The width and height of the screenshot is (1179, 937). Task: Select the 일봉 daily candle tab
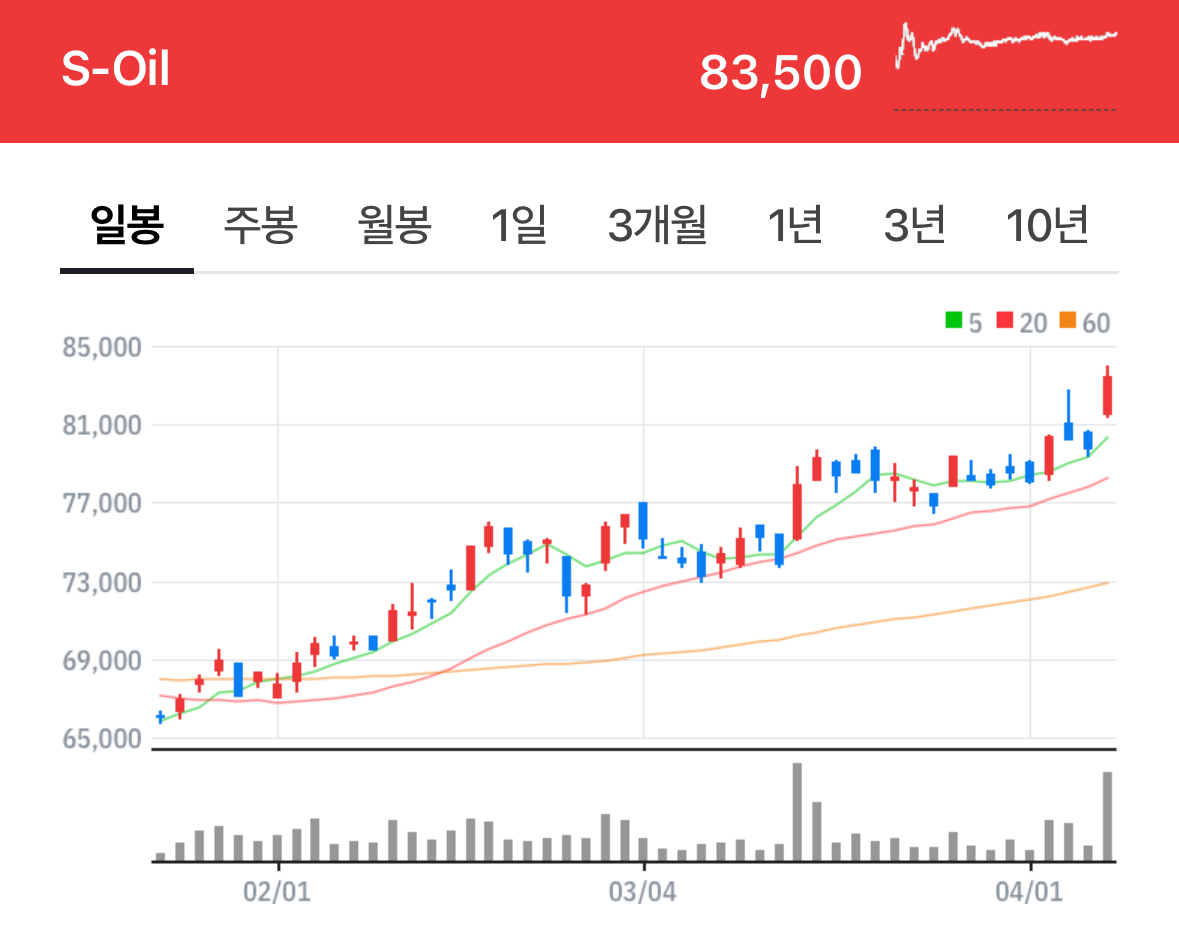(x=126, y=224)
